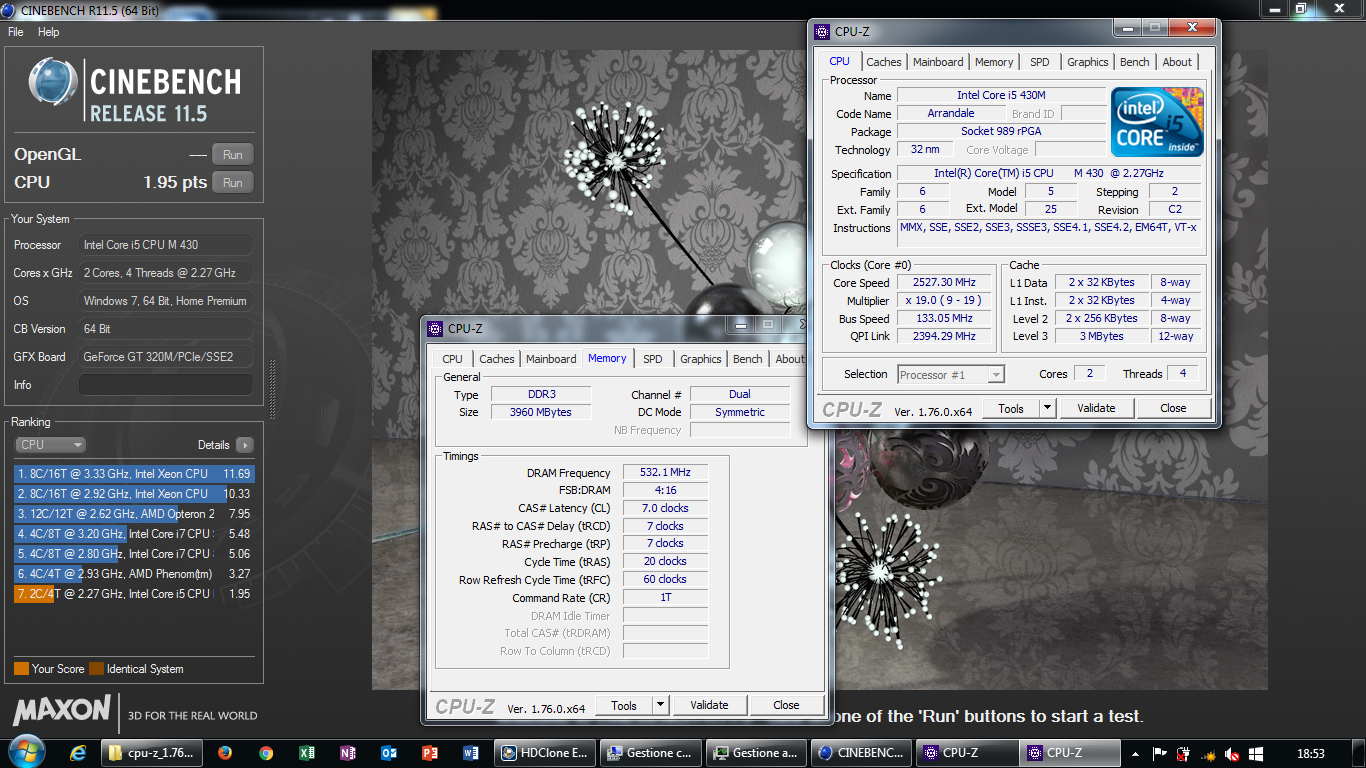Click the taskbar clock showing 18:53
Screen dimensions: 1366x768
tap(1310, 753)
